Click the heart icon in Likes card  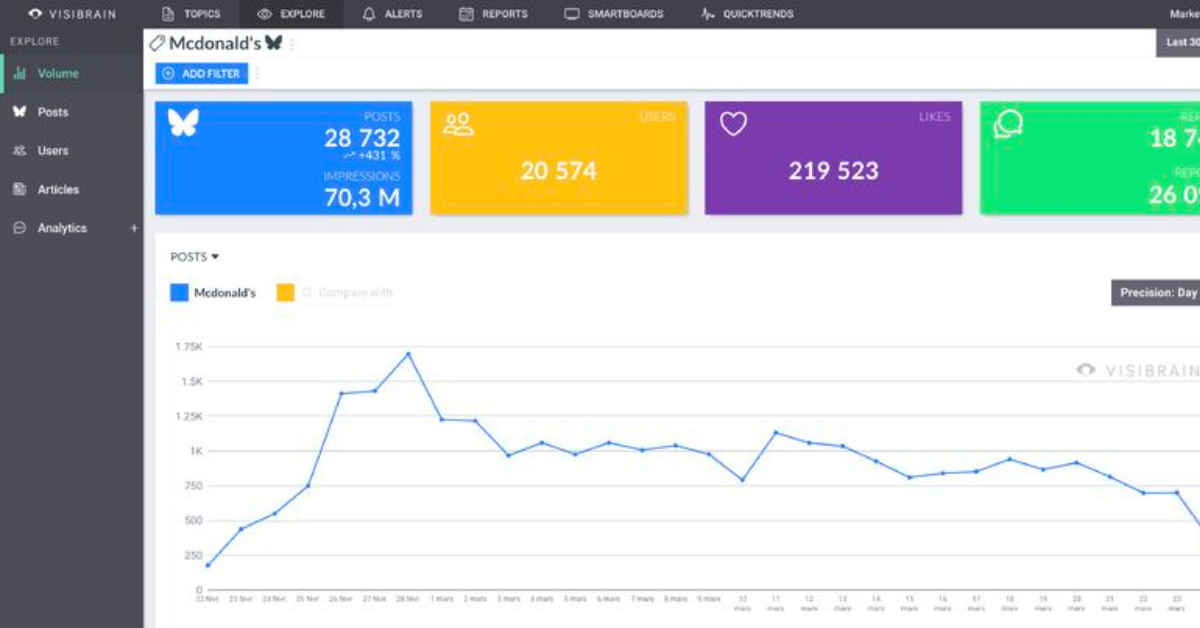(x=734, y=124)
